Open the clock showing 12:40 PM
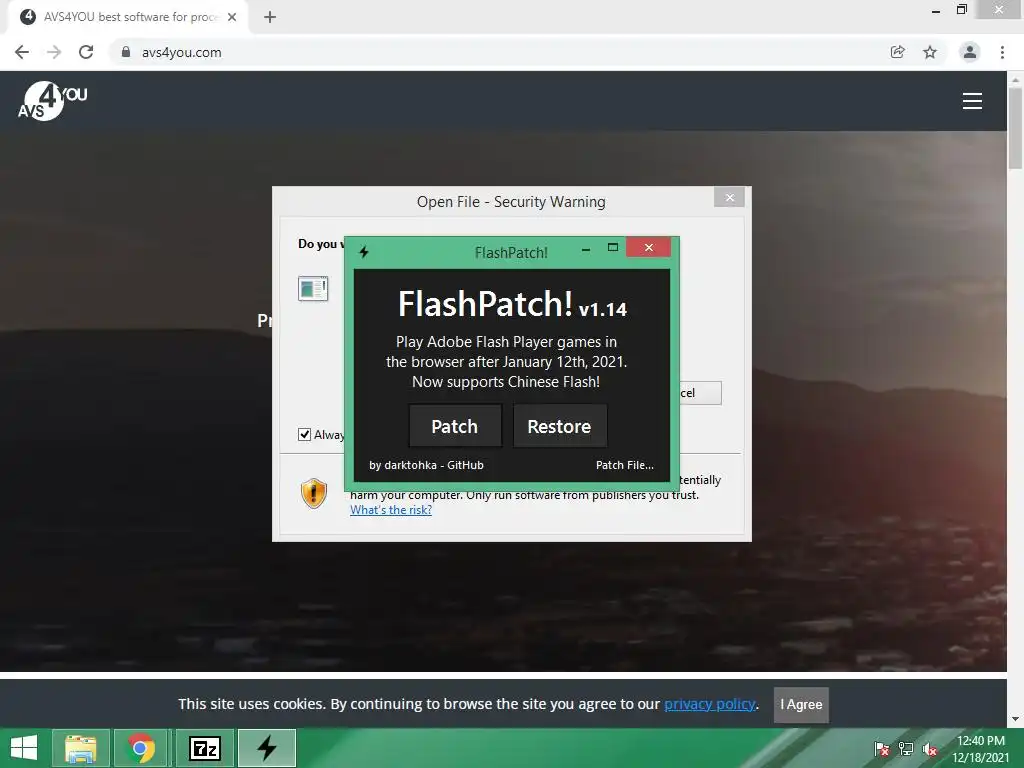Viewport: 1024px width, 768px height. pyautogui.click(x=980, y=749)
